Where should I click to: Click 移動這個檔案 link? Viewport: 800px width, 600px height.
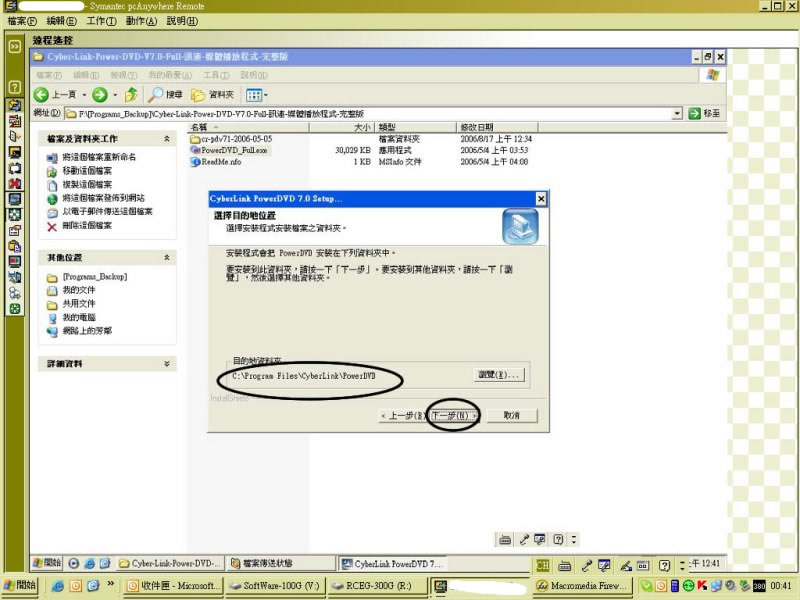pyautogui.click(x=87, y=171)
